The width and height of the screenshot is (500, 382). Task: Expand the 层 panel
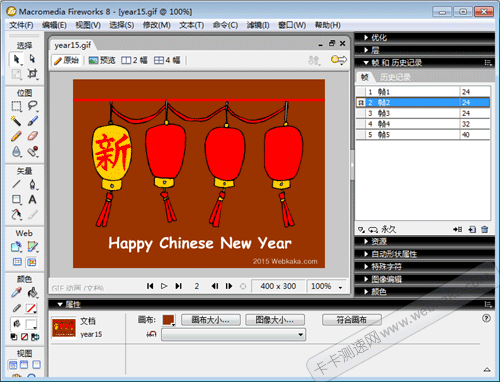coord(366,50)
